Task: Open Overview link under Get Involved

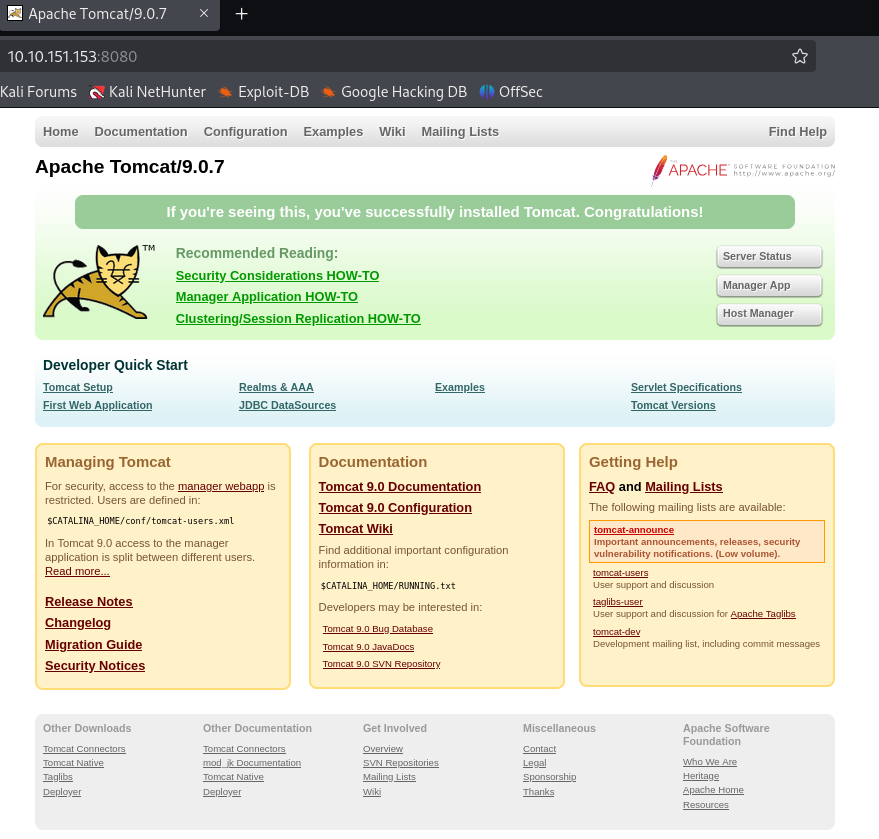Action: 383,749
